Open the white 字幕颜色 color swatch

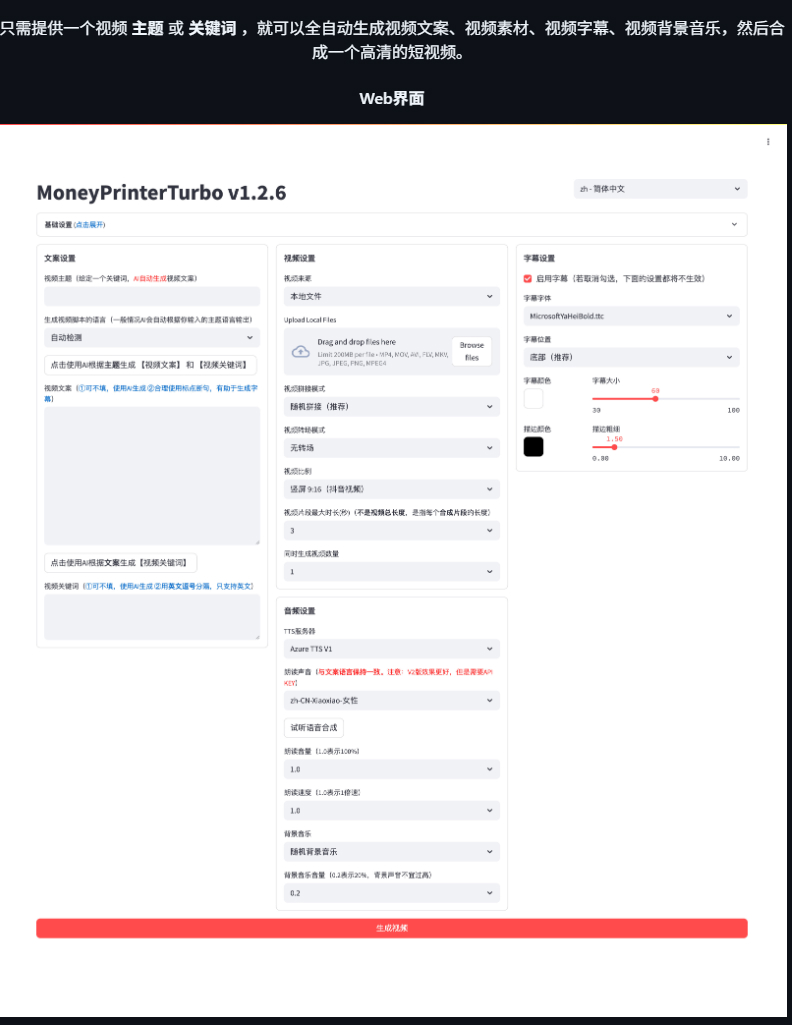[x=533, y=398]
